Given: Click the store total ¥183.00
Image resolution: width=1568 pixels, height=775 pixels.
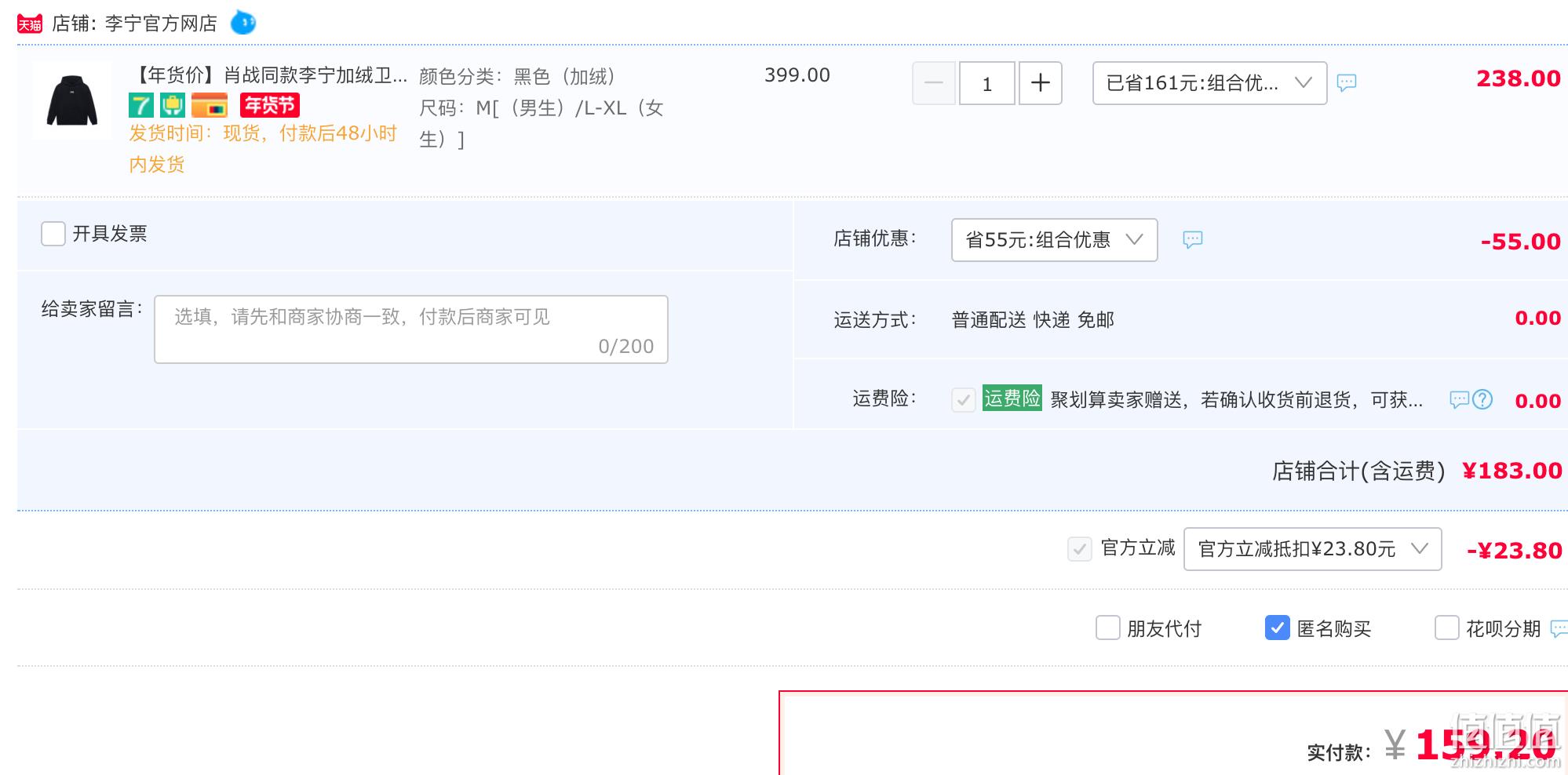Looking at the screenshot, I should coord(1512,471).
